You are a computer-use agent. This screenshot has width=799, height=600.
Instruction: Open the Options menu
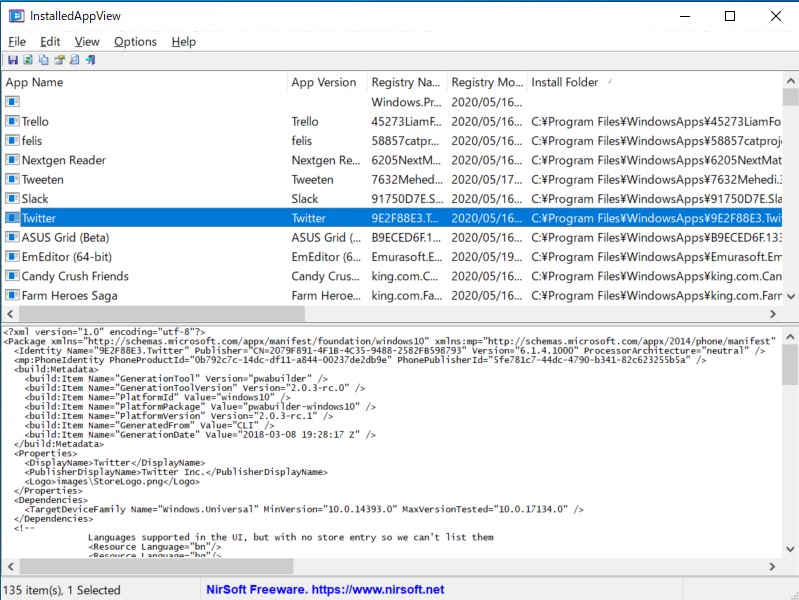point(135,42)
